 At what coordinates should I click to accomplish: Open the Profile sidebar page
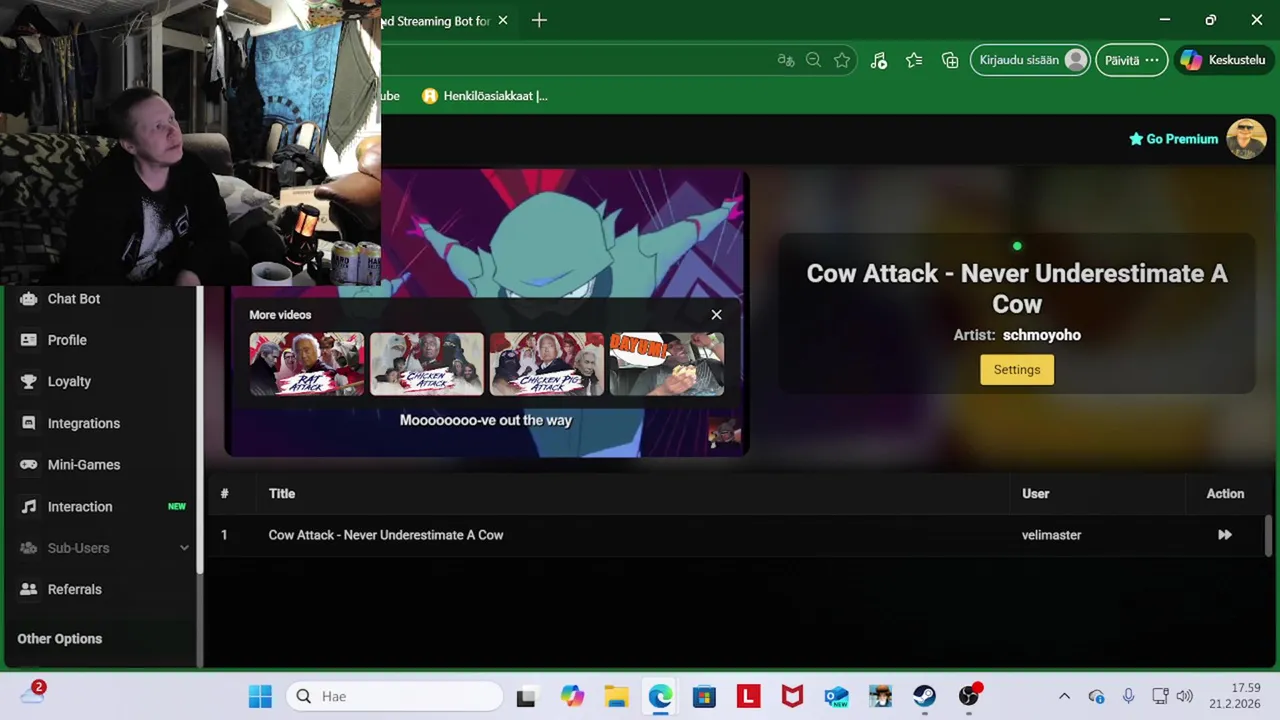[x=67, y=340]
